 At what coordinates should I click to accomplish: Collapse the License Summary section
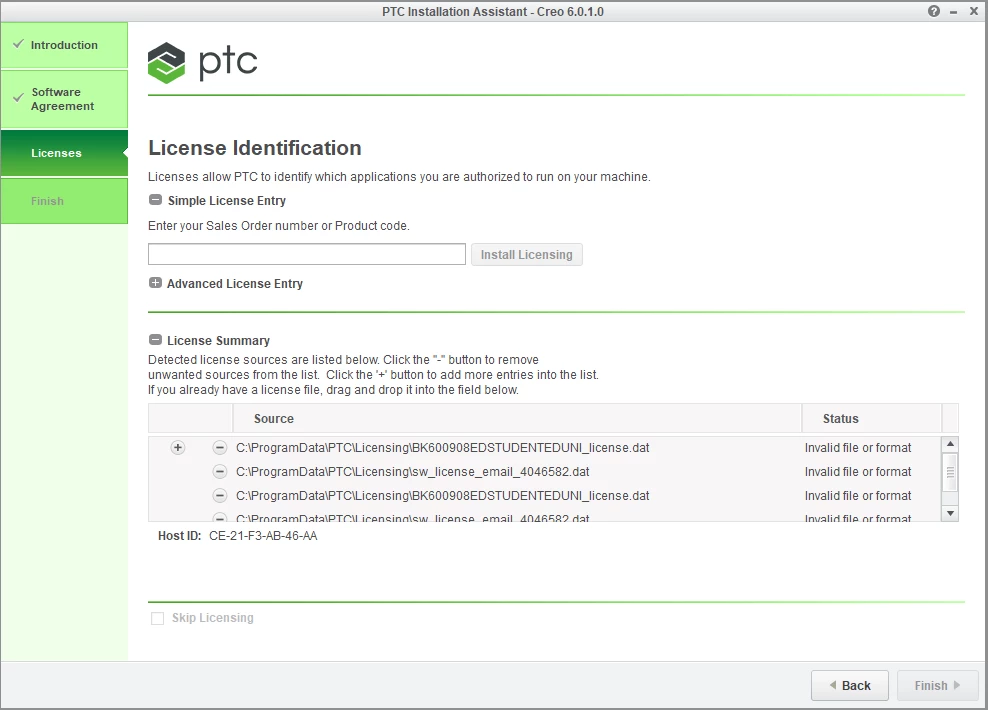click(155, 339)
